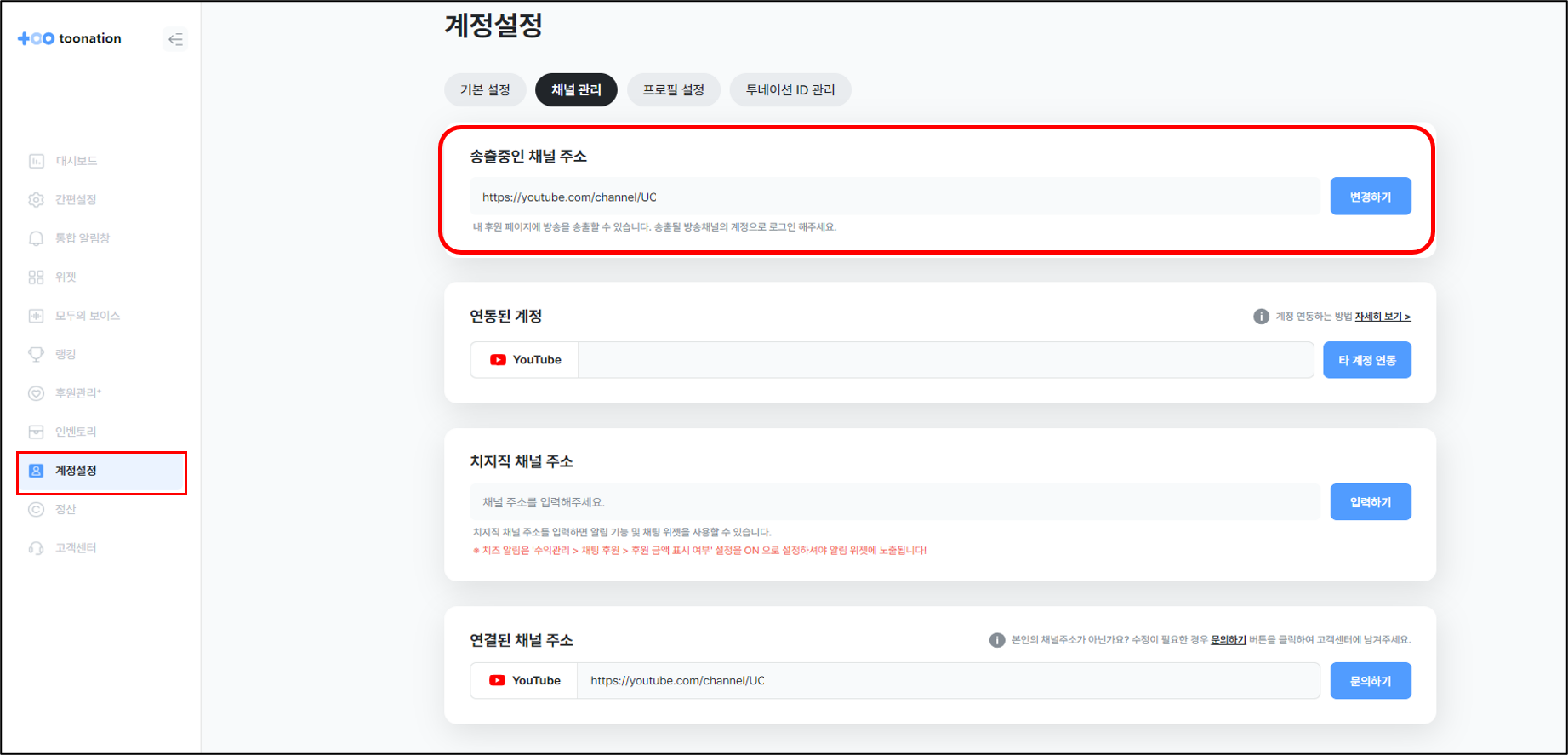Collapse the sidebar with arrow icon
Viewport: 1568px width, 755px height.
175,39
